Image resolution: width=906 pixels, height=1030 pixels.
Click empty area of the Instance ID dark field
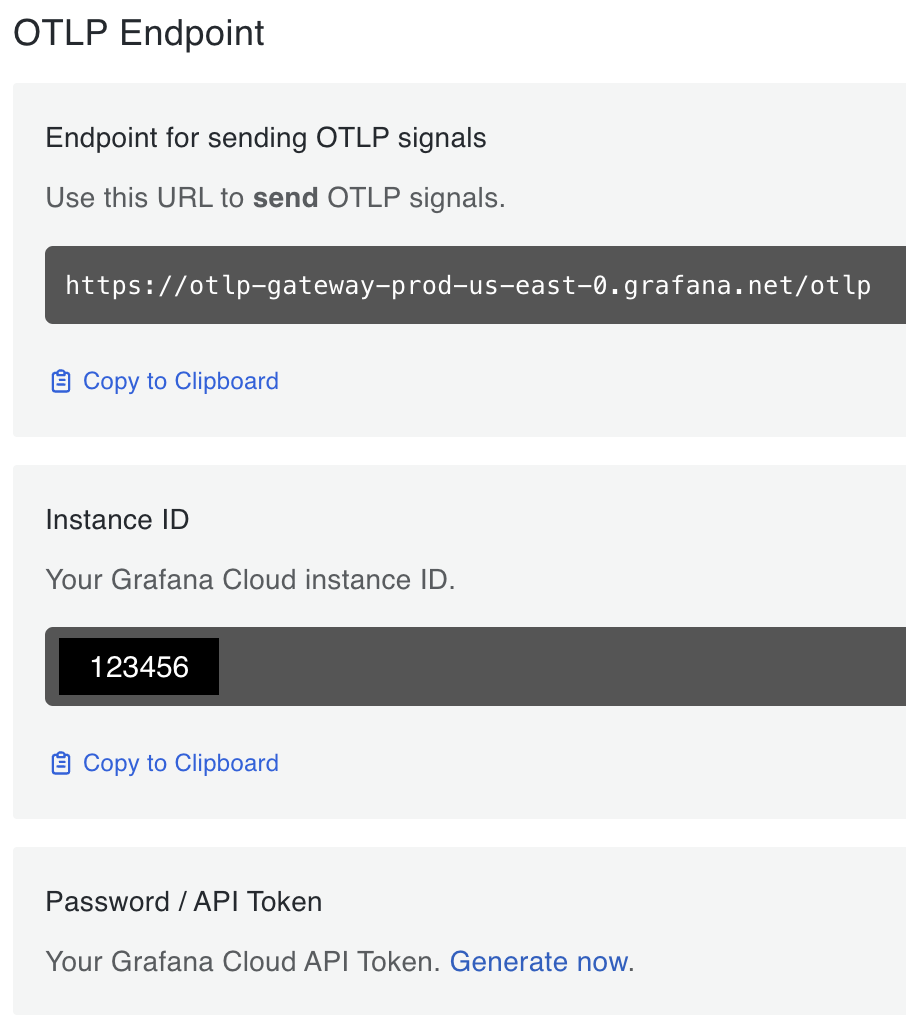coord(558,667)
